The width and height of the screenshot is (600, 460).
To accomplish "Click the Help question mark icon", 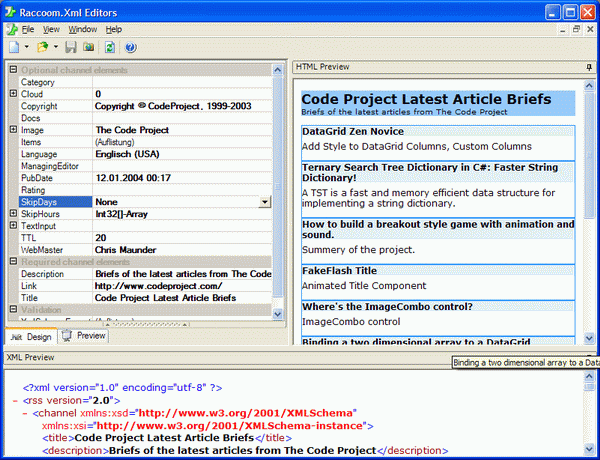I will pyautogui.click(x=130, y=47).
